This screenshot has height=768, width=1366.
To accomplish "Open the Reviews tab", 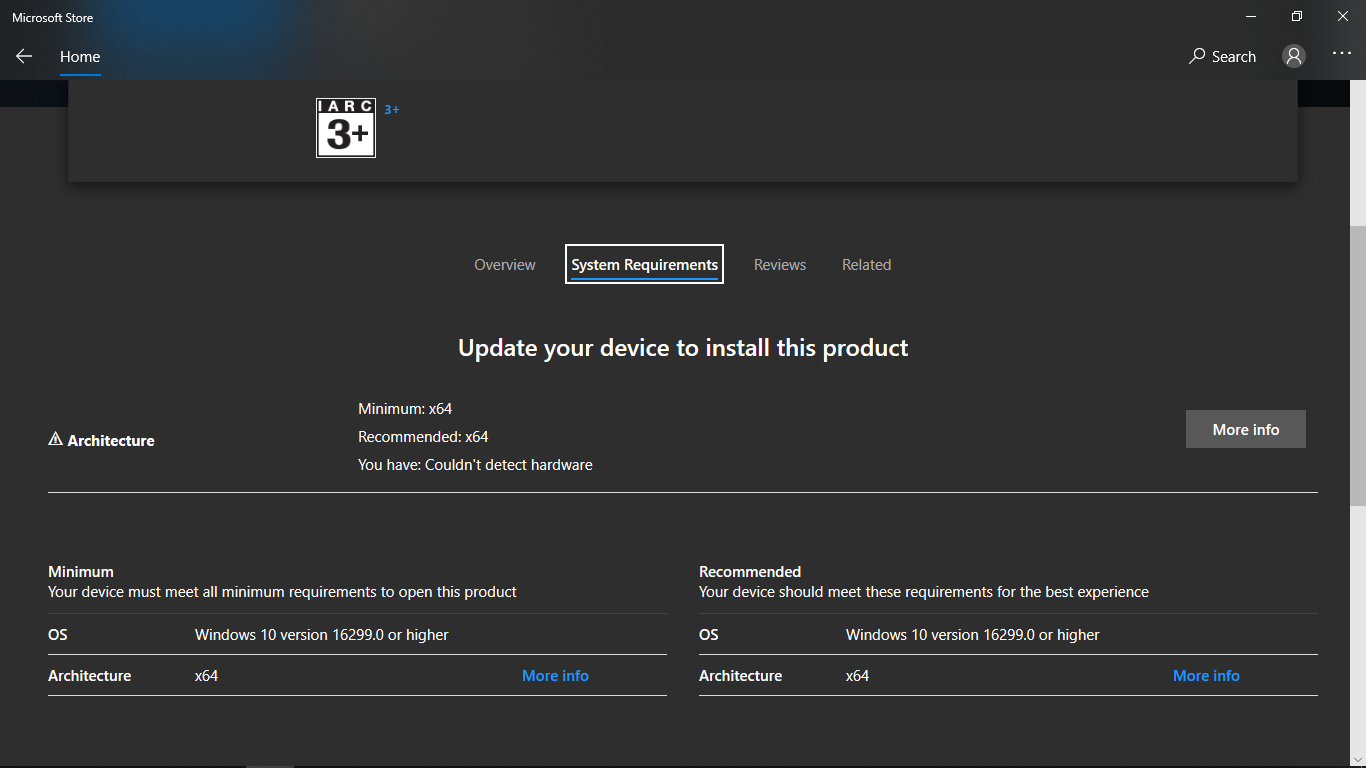I will tap(780, 265).
